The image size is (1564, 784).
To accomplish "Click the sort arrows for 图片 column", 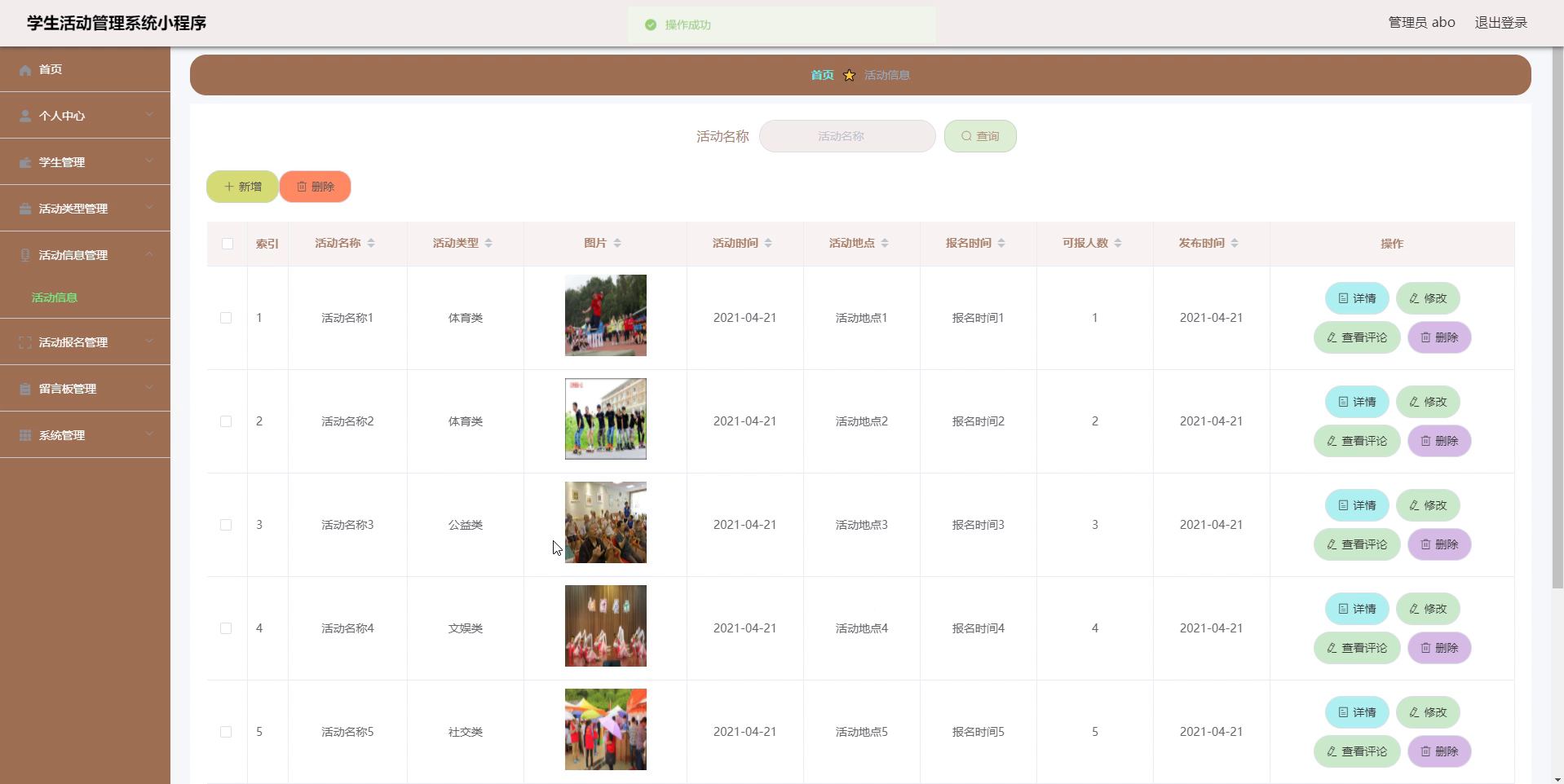I will (617, 243).
